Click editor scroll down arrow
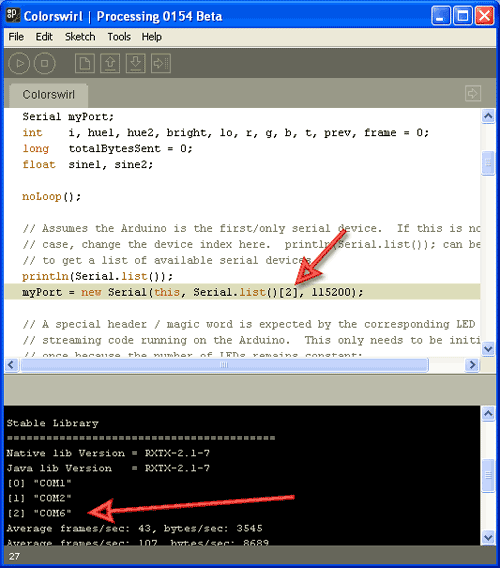 (x=488, y=349)
